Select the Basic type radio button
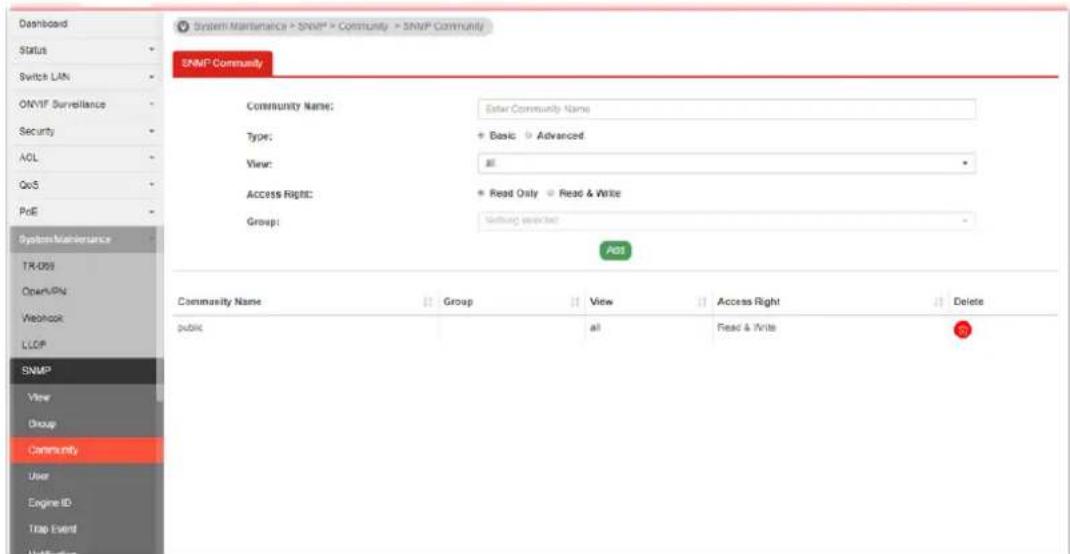The width and height of the screenshot is (1070, 554). [x=482, y=136]
